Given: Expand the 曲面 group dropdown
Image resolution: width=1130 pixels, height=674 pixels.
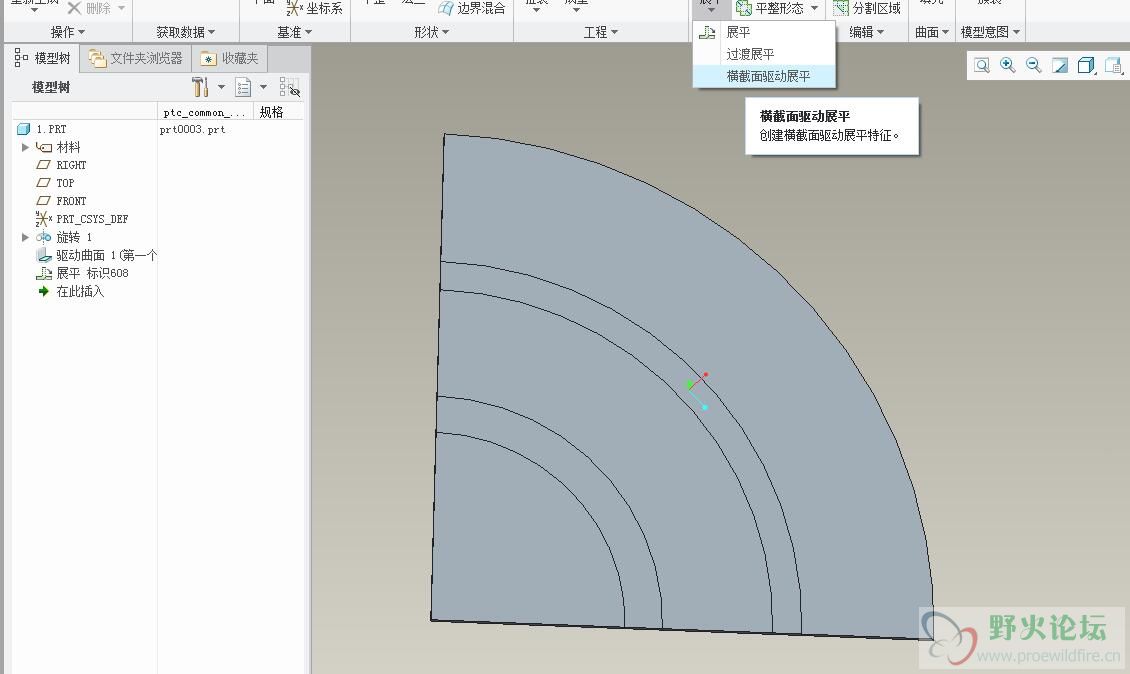Looking at the screenshot, I should [932, 32].
